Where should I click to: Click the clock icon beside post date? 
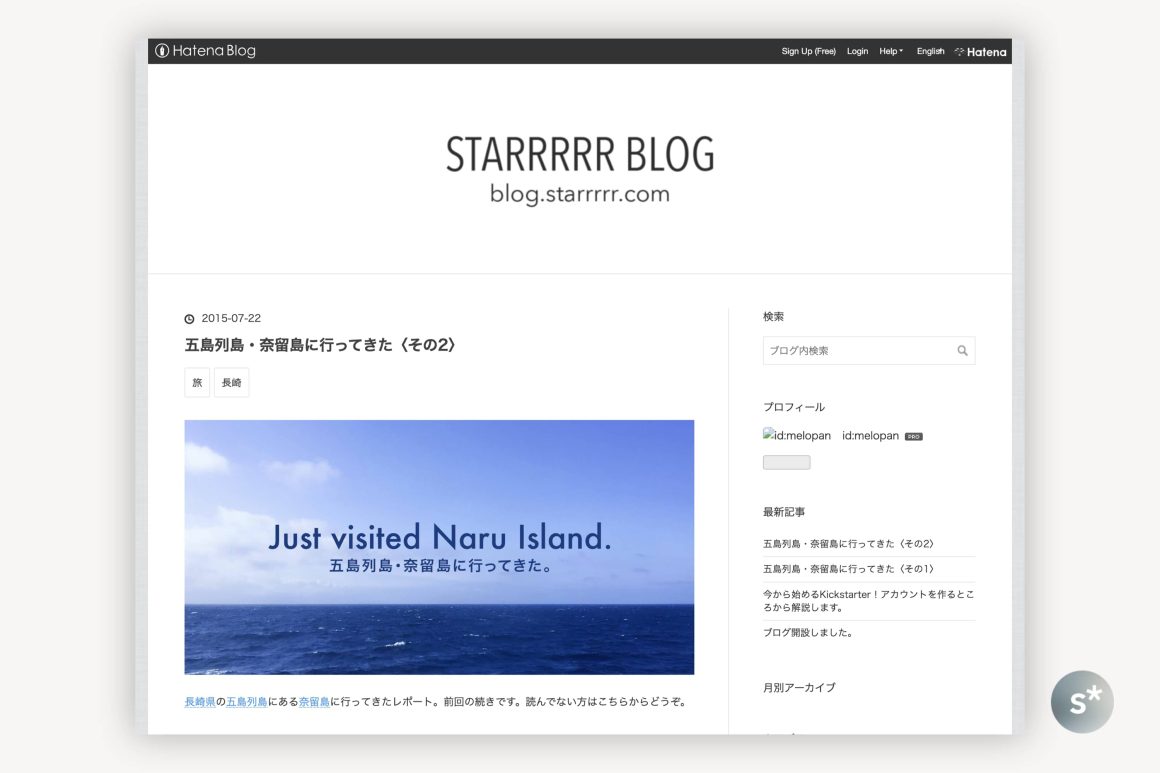[190, 319]
